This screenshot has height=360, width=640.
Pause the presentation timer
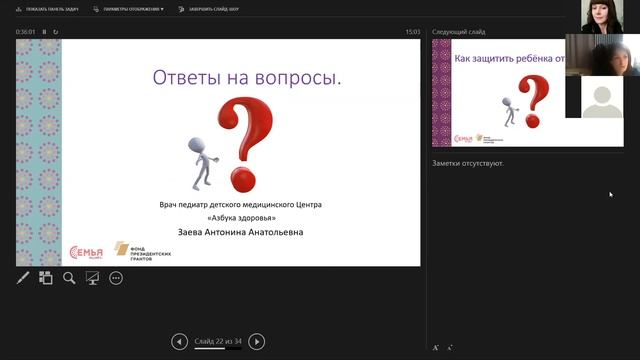(44, 32)
